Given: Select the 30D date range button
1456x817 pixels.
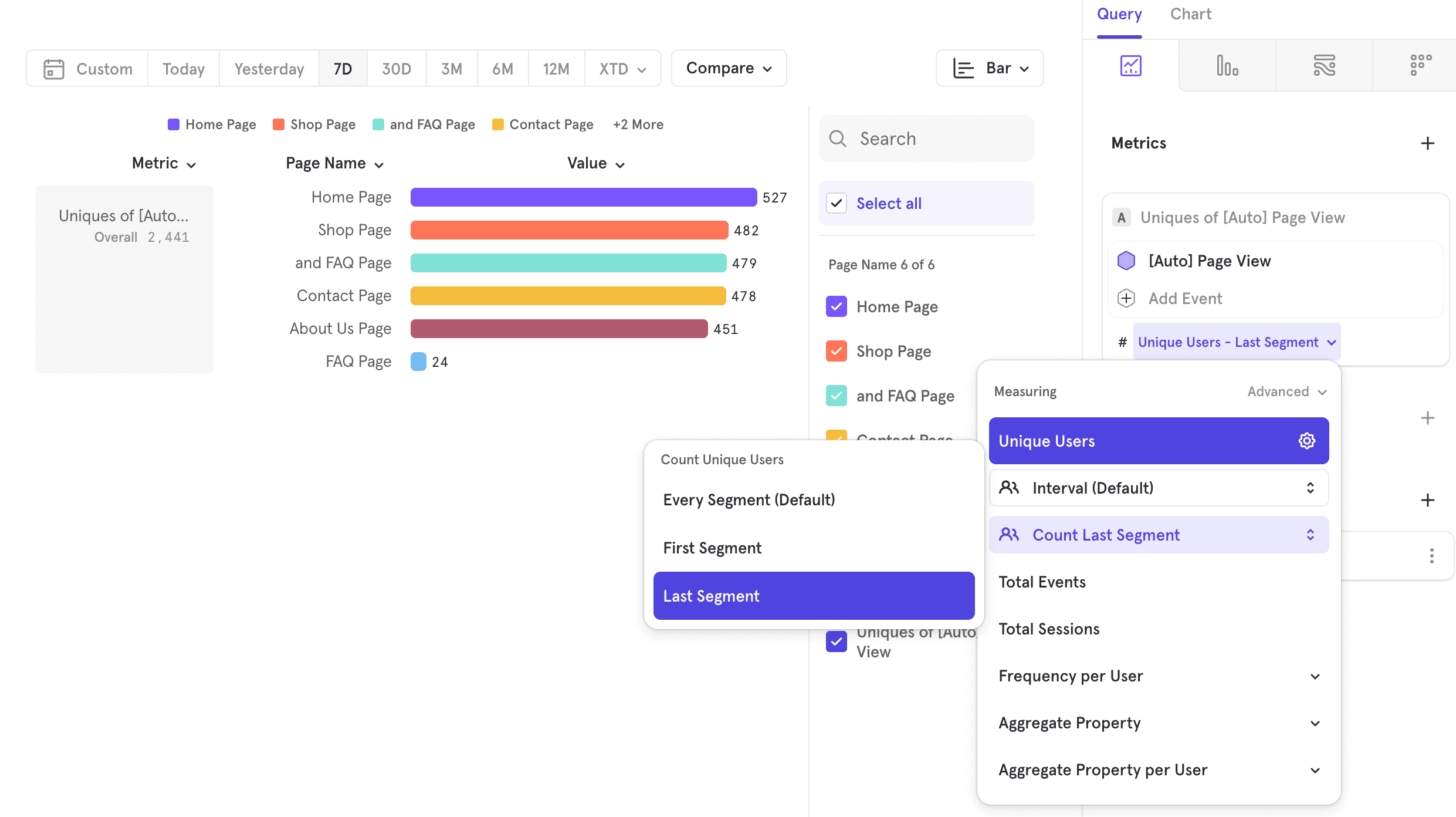Looking at the screenshot, I should [x=396, y=69].
